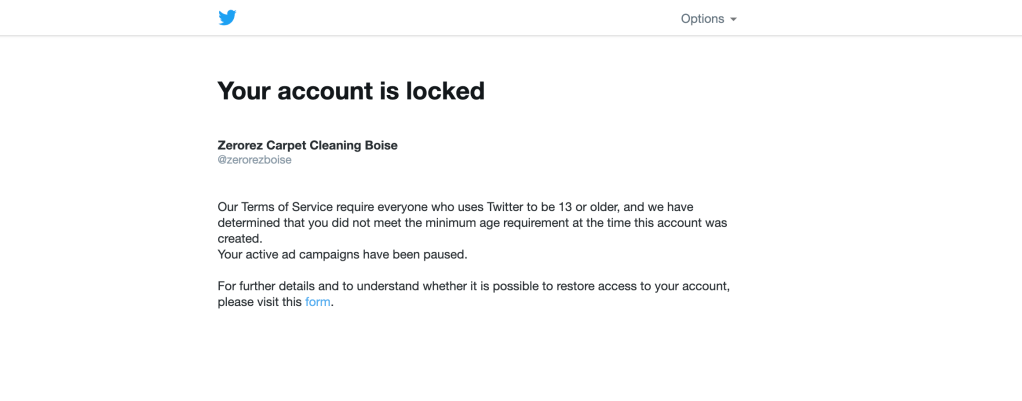The image size is (1022, 401).
Task: Click the caret arrow beside Options
Action: pyautogui.click(x=733, y=20)
